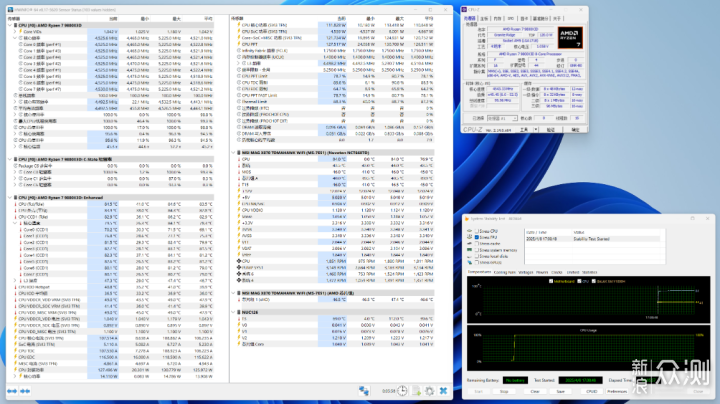Switch to the 内存 tab in CPU-Z

[x=497, y=18]
